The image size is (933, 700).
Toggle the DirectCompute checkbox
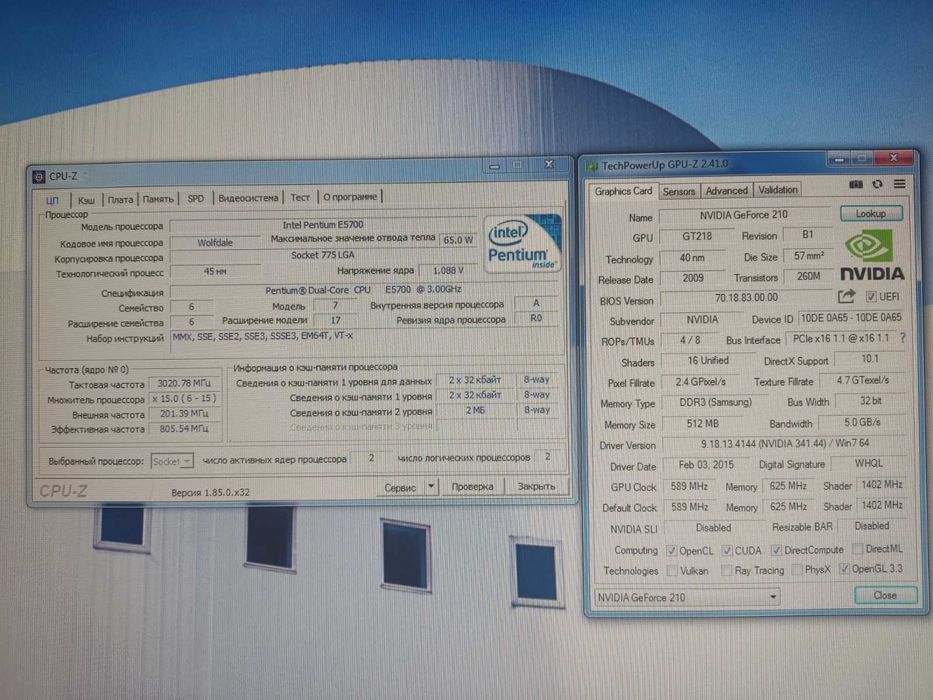pos(776,550)
